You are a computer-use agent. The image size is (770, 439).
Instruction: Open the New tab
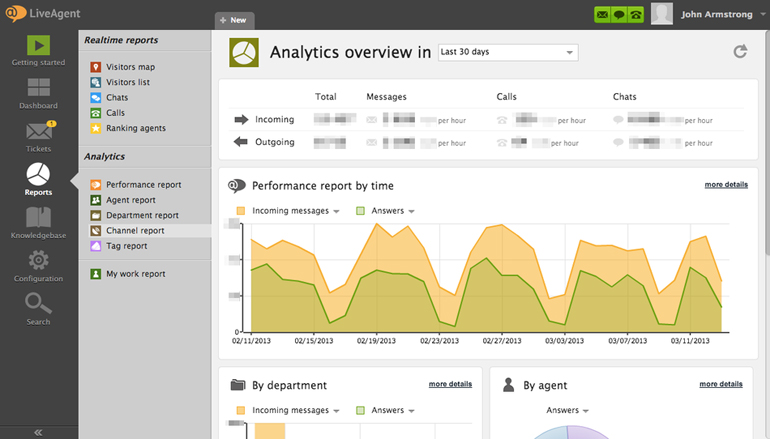234,19
